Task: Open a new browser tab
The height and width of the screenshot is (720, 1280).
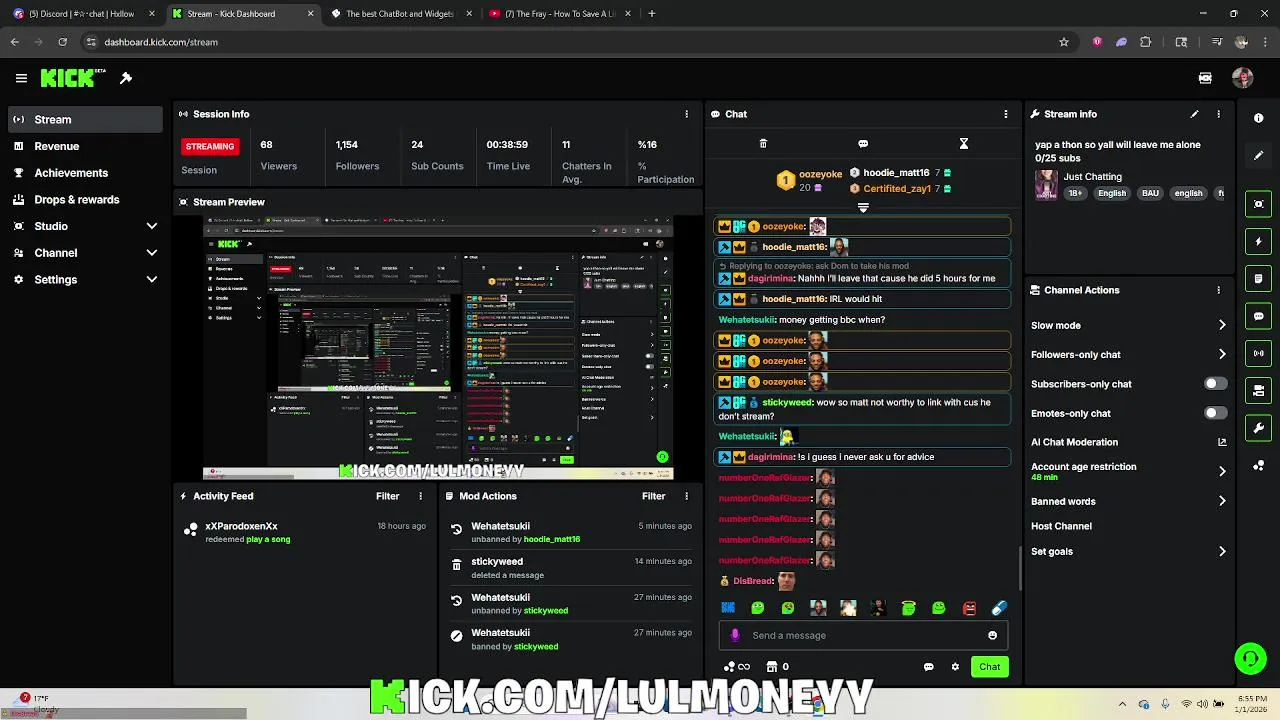Action: coord(652,14)
